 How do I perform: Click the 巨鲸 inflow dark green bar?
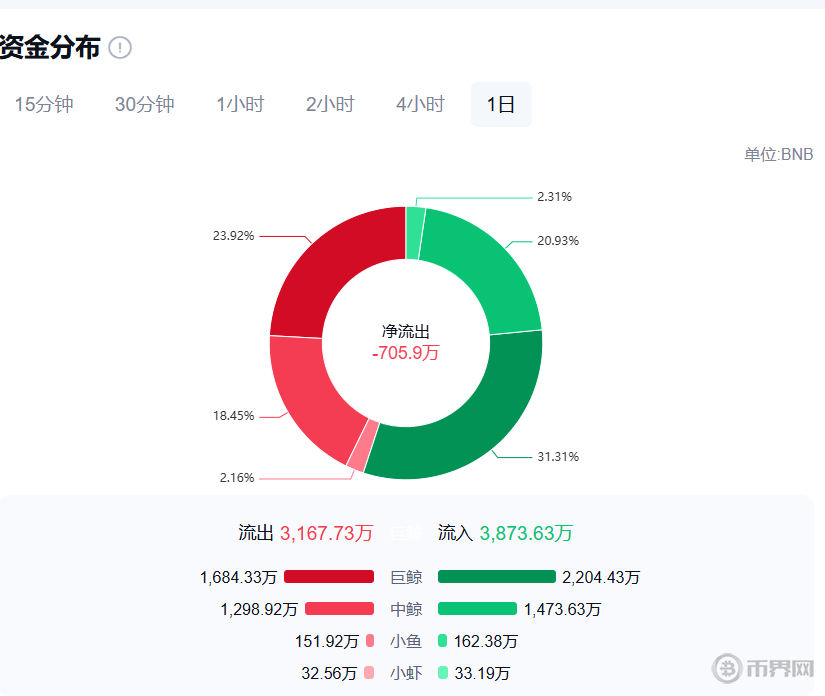(x=497, y=577)
